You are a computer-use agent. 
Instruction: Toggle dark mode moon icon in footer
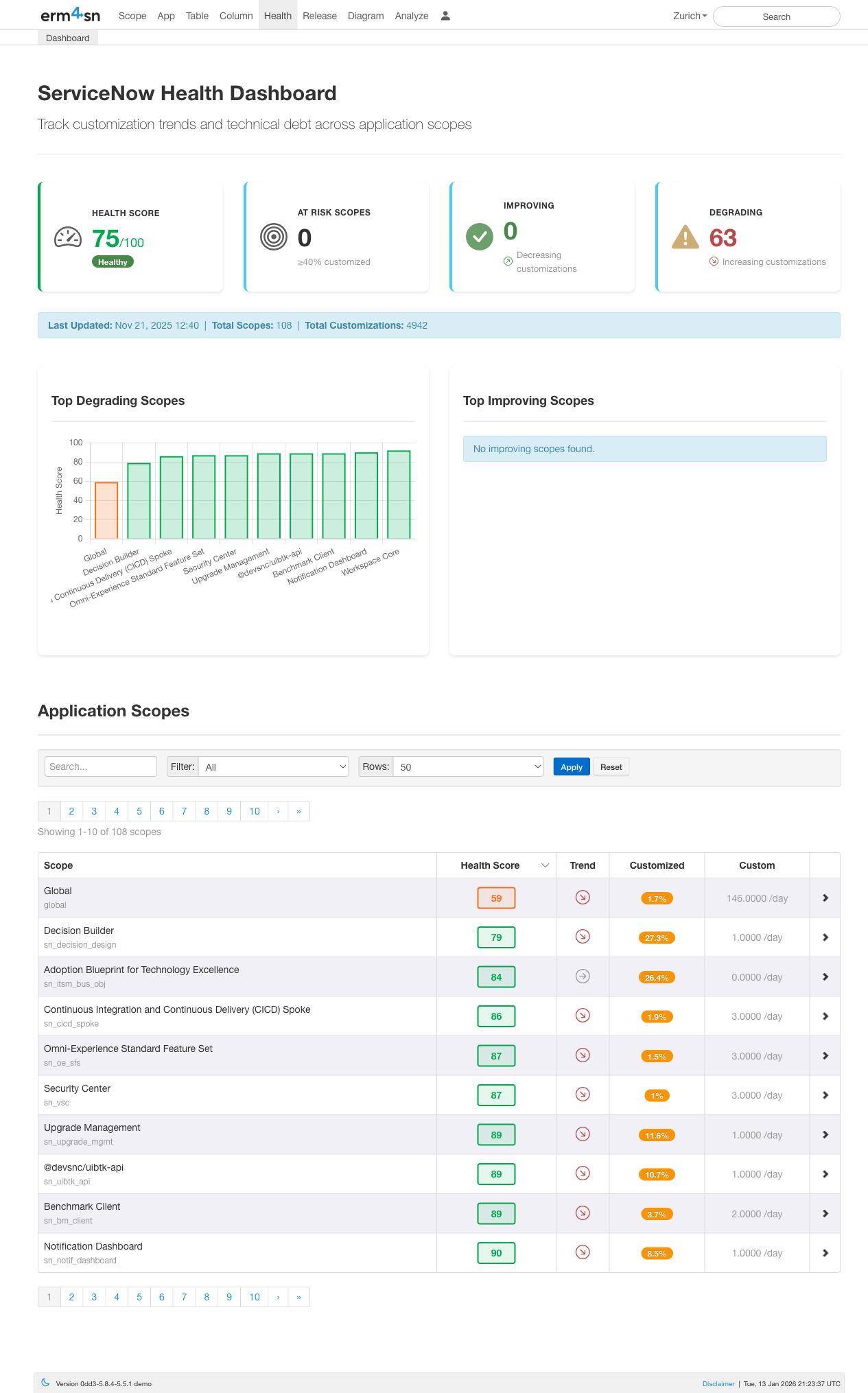pyautogui.click(x=45, y=1383)
